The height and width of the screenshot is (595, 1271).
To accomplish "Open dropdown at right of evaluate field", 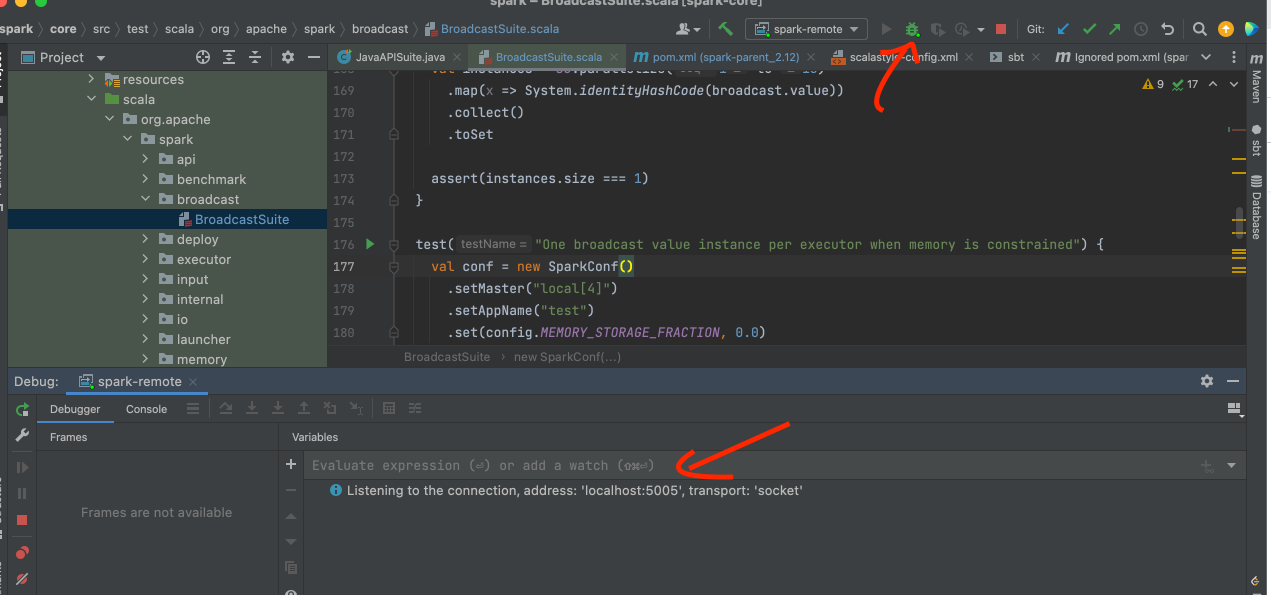I will point(1231,466).
